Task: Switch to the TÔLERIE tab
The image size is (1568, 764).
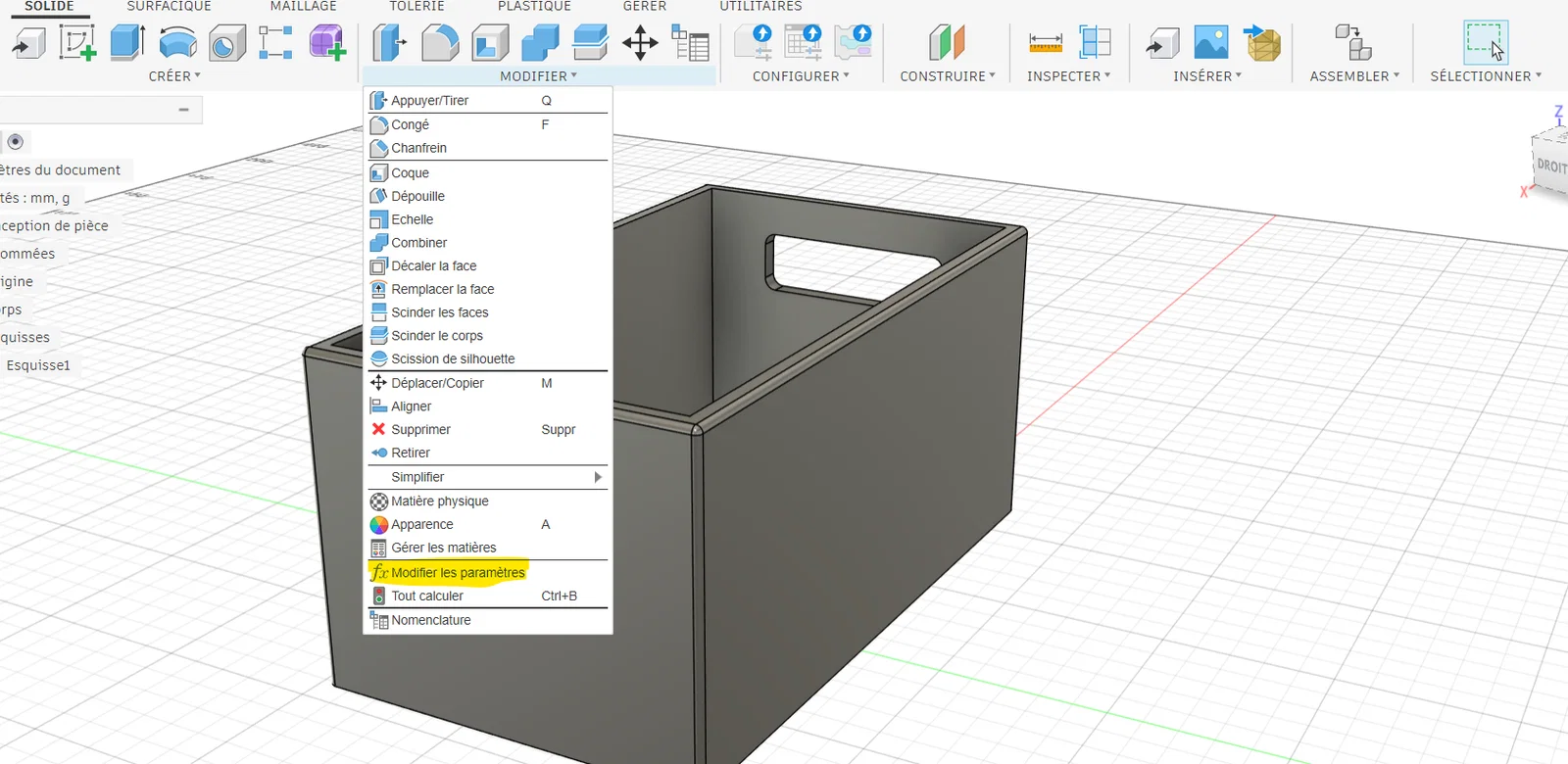Action: pyautogui.click(x=417, y=6)
